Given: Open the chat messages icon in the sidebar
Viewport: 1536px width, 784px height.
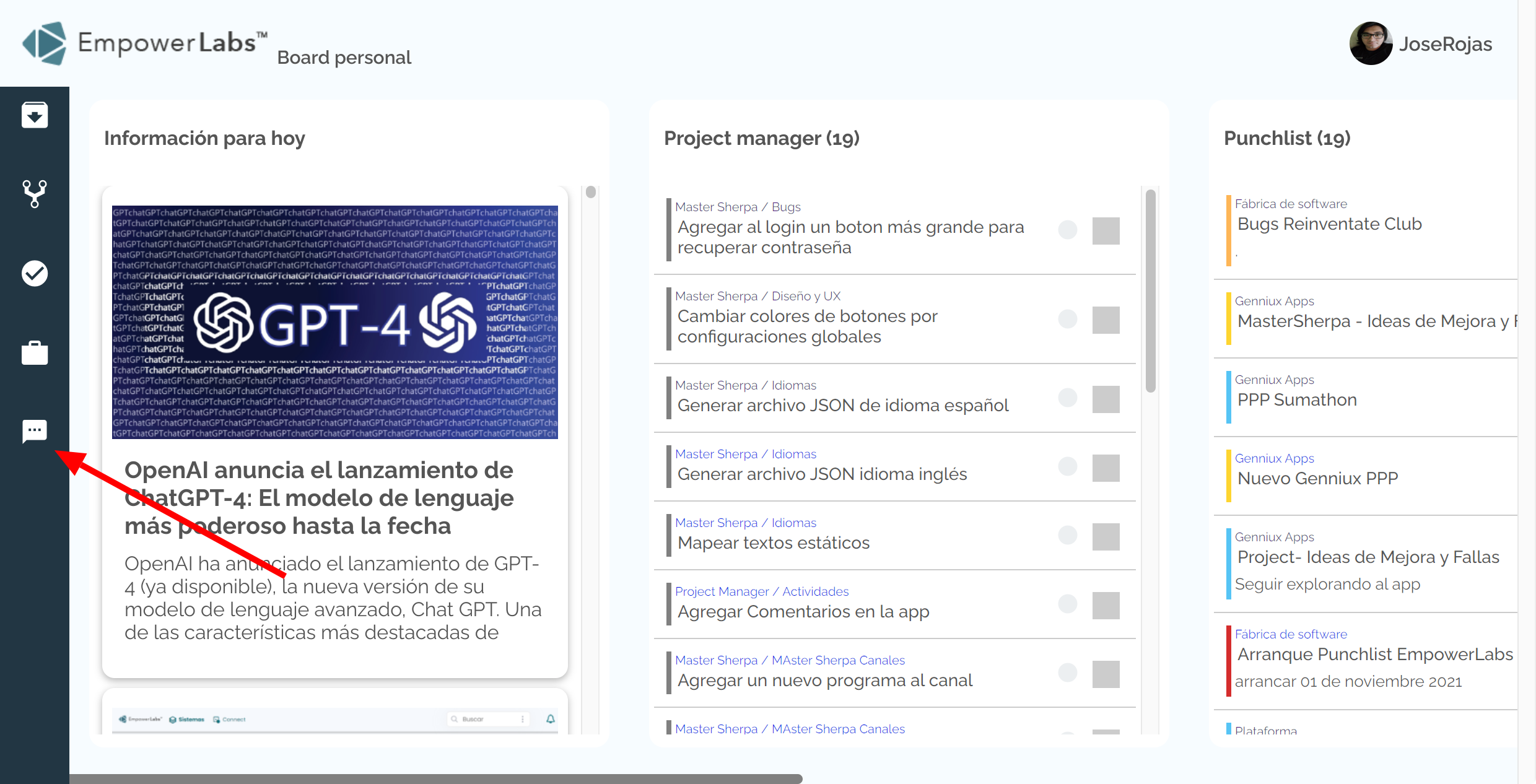Looking at the screenshot, I should tap(35, 431).
